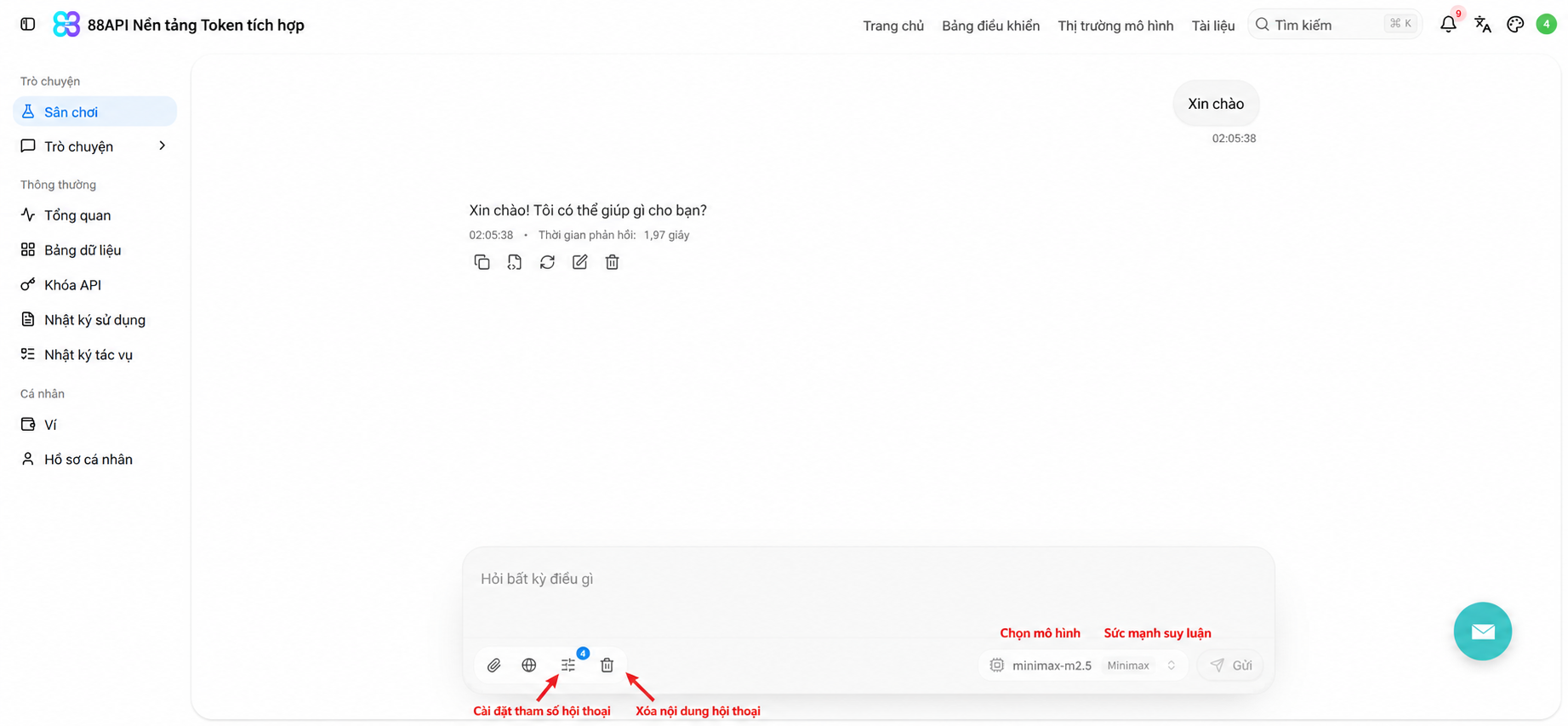Open Bảng dữ liệu
1568x726 pixels.
(94, 250)
